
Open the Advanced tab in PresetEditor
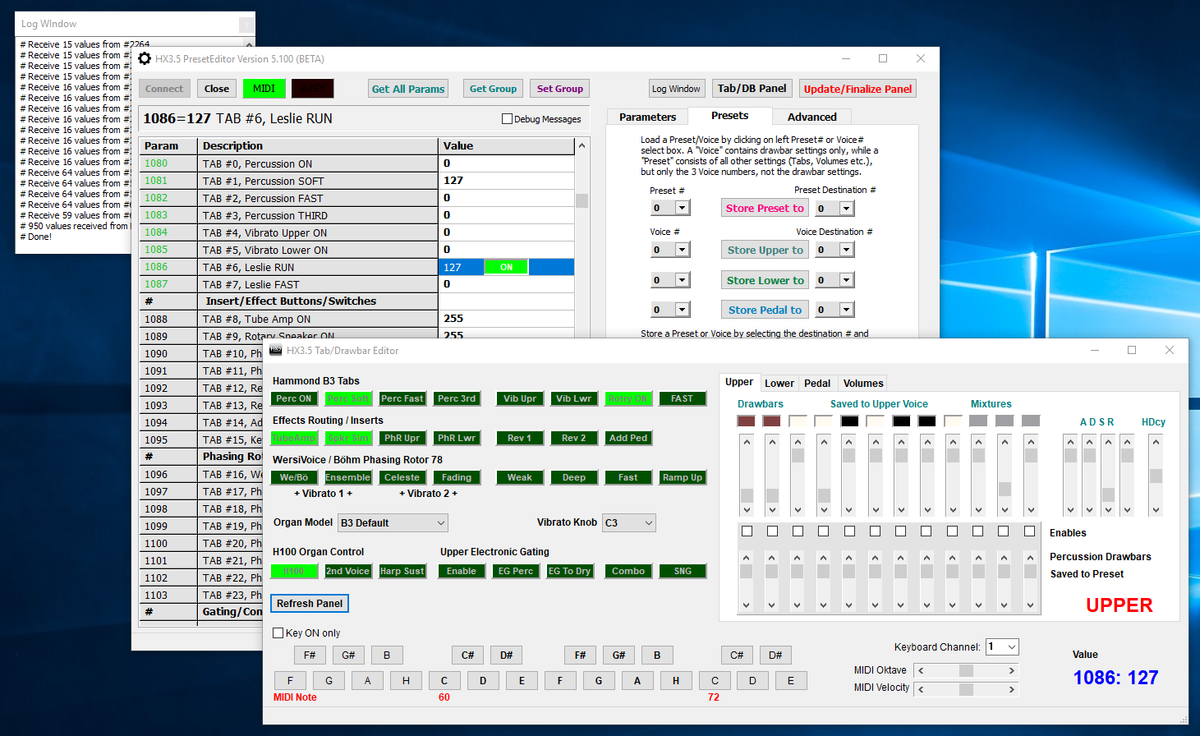812,117
